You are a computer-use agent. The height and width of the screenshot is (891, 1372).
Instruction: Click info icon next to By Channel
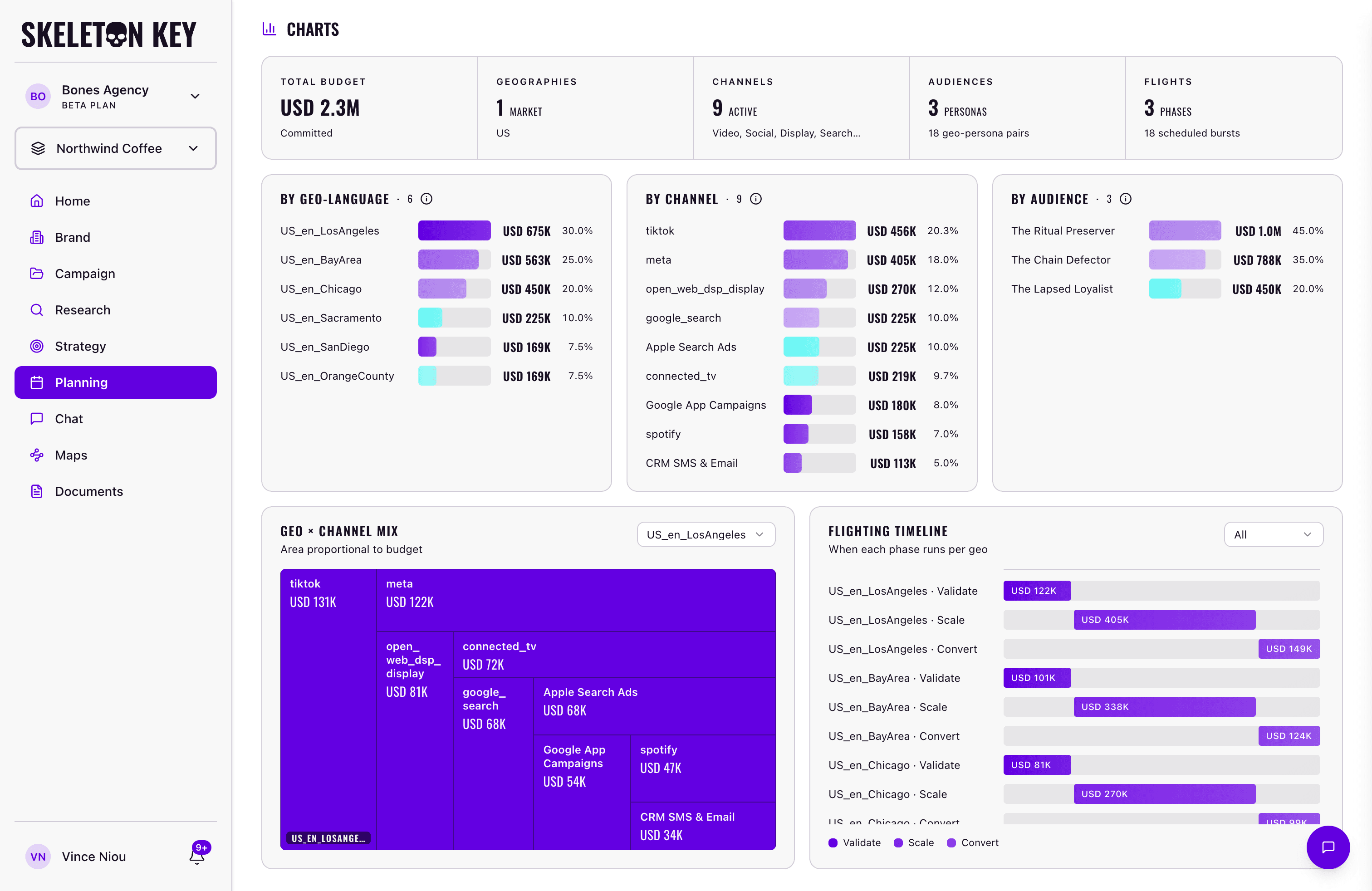tap(756, 199)
